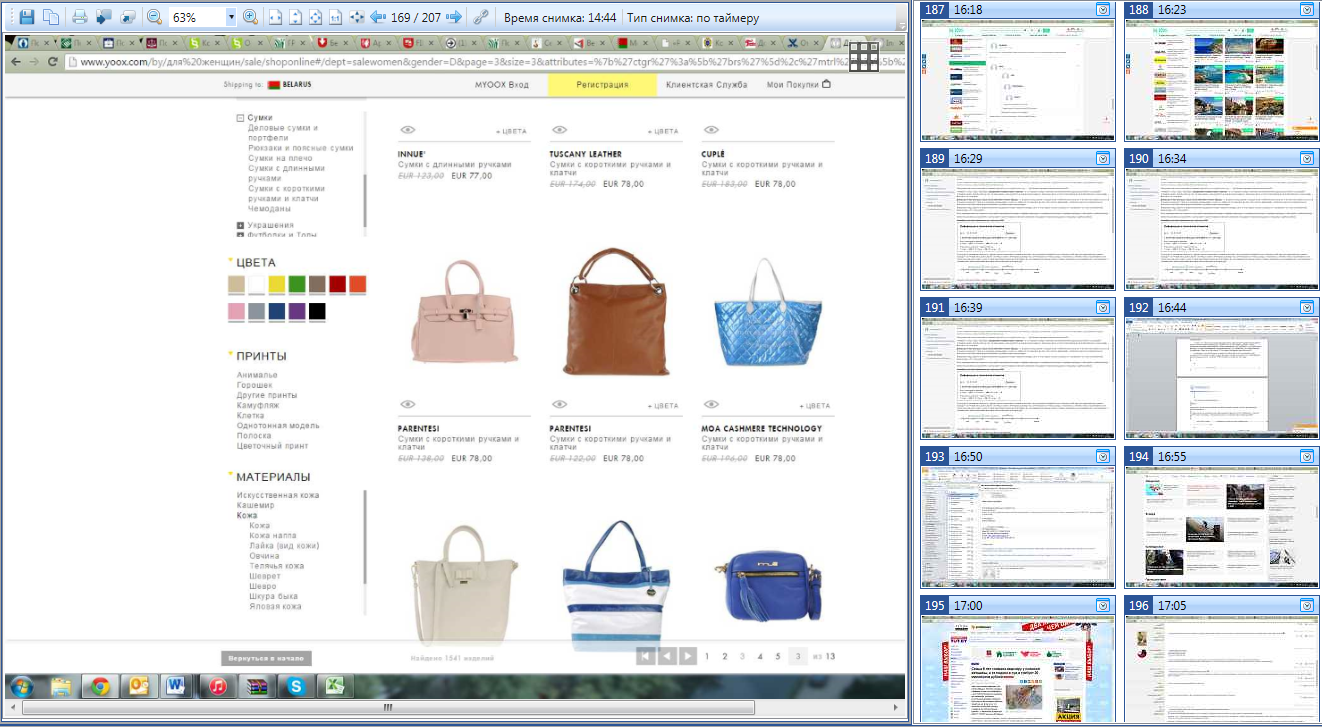Click + ЦВЕТА link for MOA CASHMERE bag
The image size is (1322, 727).
pyautogui.click(x=814, y=406)
